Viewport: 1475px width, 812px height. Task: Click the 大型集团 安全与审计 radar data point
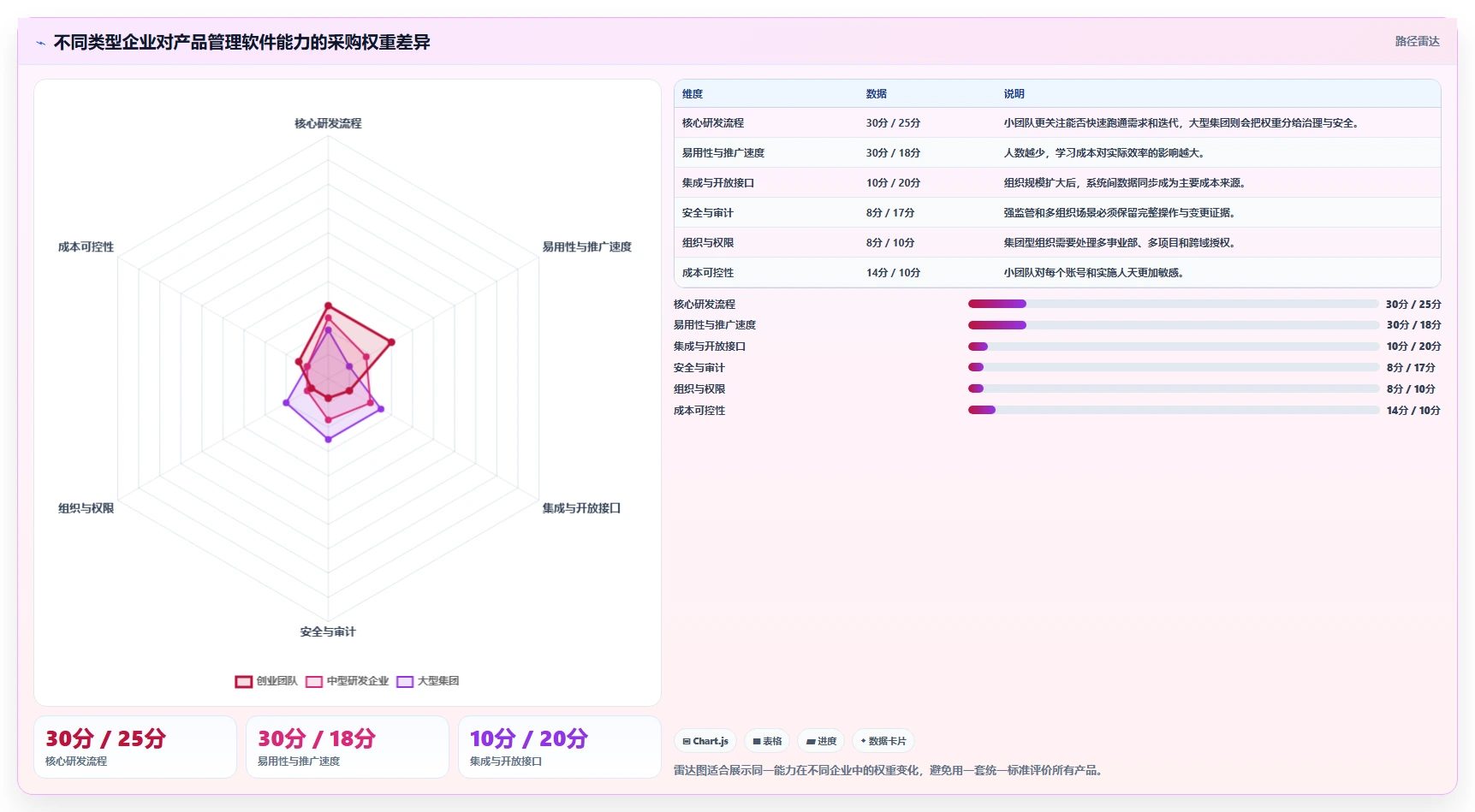pyautogui.click(x=328, y=439)
